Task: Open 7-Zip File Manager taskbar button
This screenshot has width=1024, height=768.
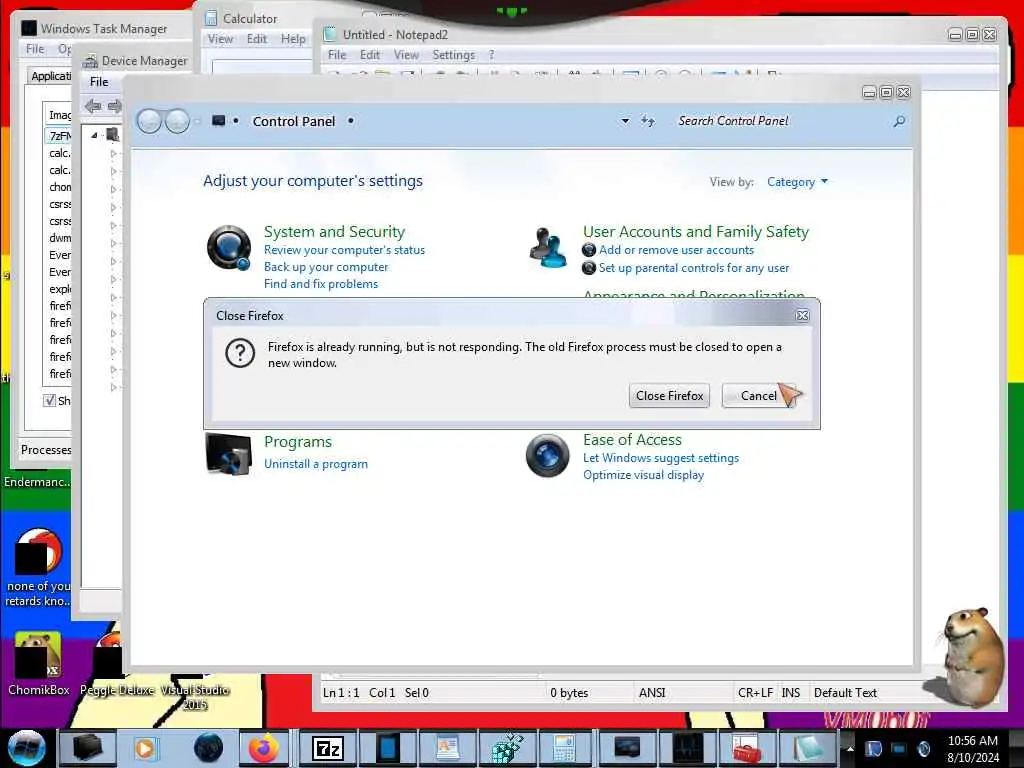Action: click(x=328, y=748)
